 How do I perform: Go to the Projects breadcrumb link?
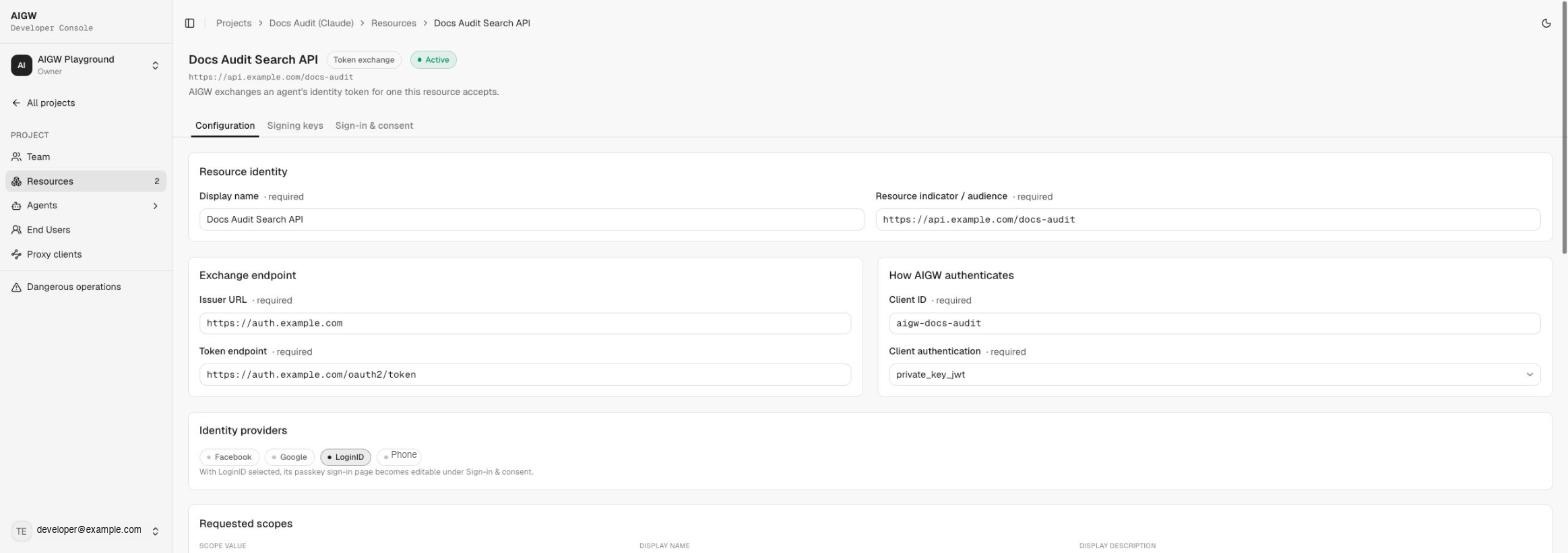pos(234,23)
